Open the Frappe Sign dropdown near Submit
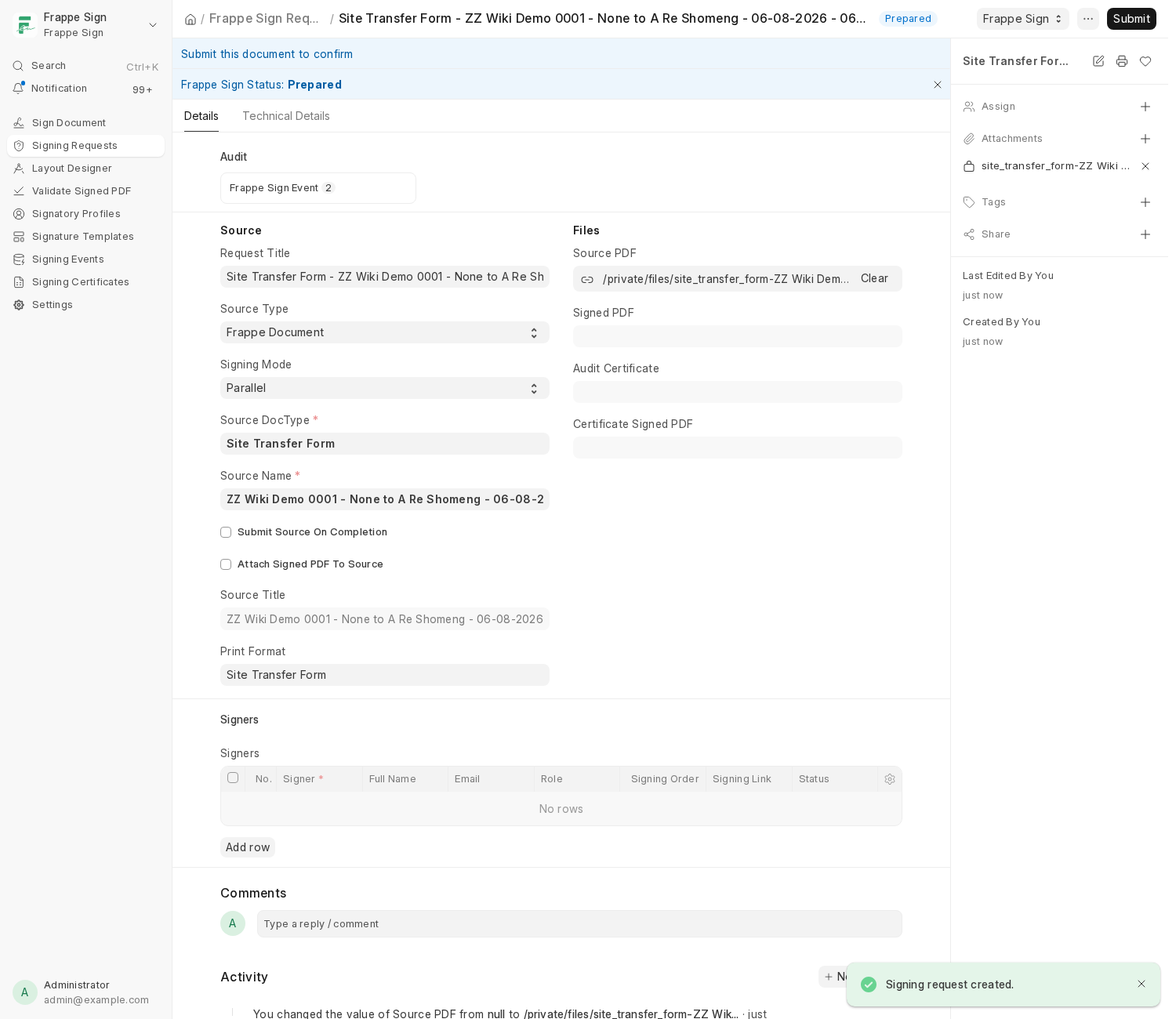 pyautogui.click(x=1022, y=19)
